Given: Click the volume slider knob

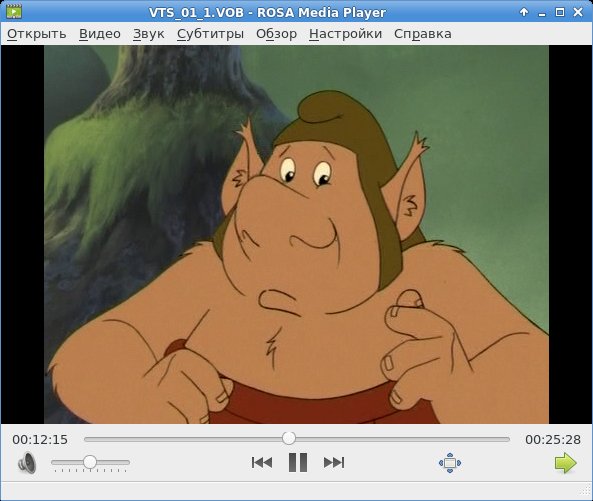Looking at the screenshot, I should [90, 462].
